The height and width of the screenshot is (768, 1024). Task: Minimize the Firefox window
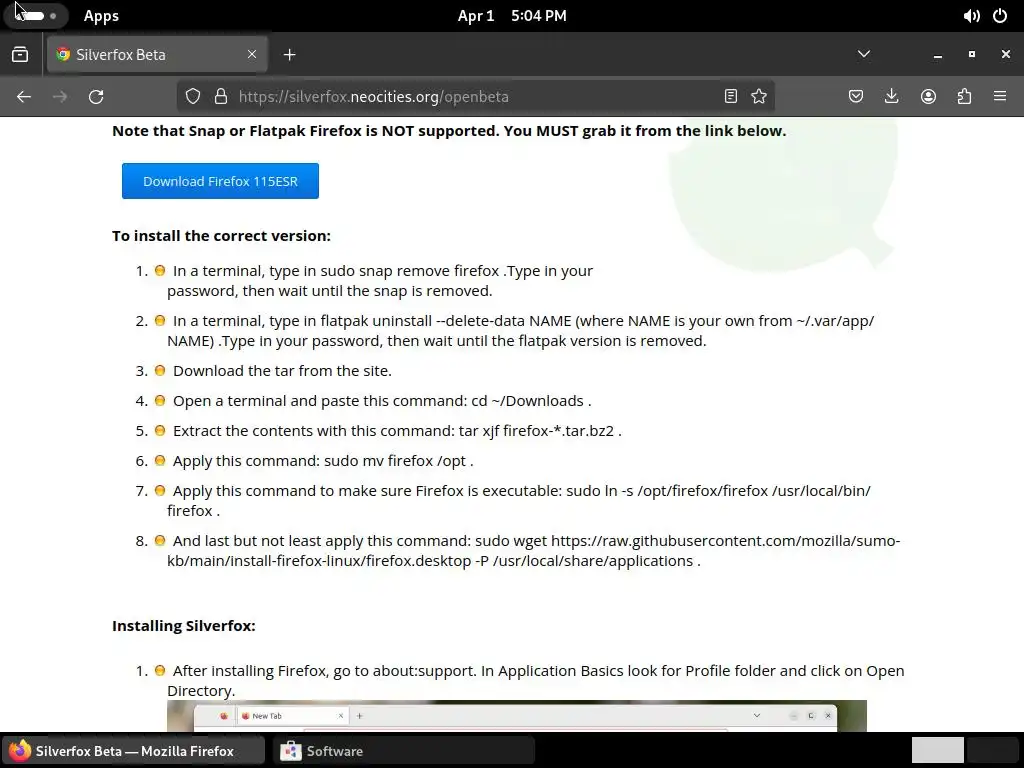pyautogui.click(x=938, y=54)
